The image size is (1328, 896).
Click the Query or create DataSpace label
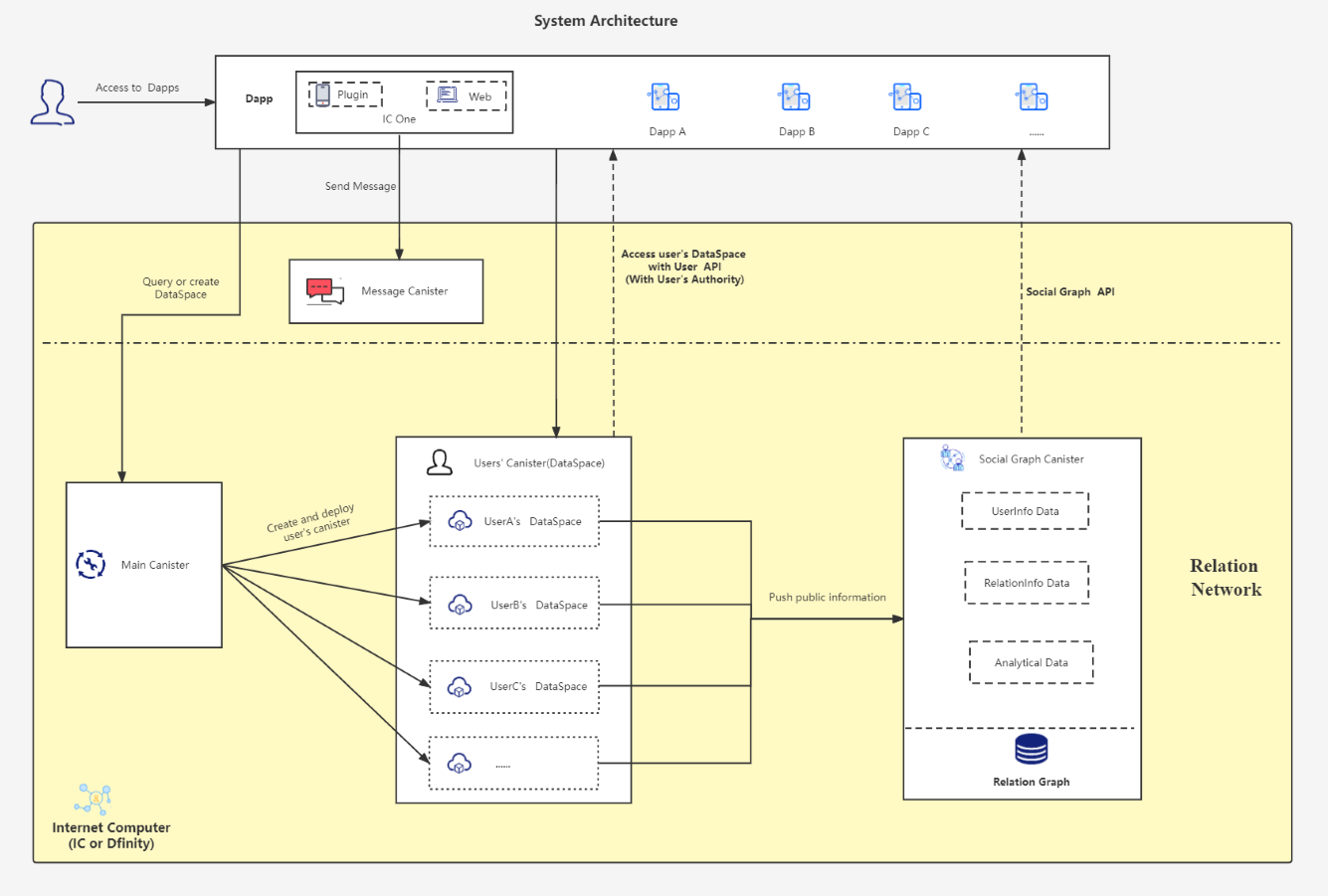(181, 288)
